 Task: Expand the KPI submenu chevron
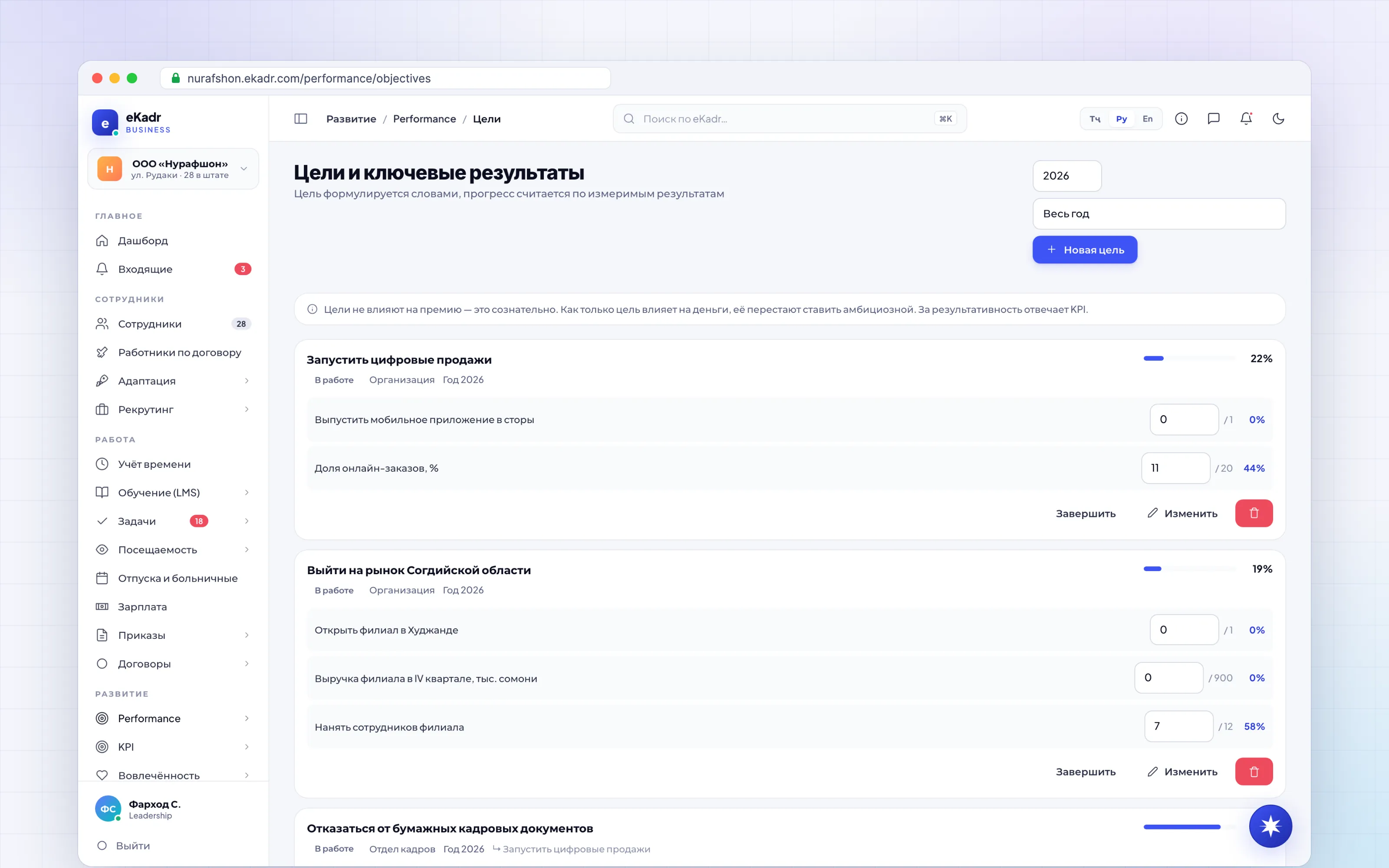[247, 747]
